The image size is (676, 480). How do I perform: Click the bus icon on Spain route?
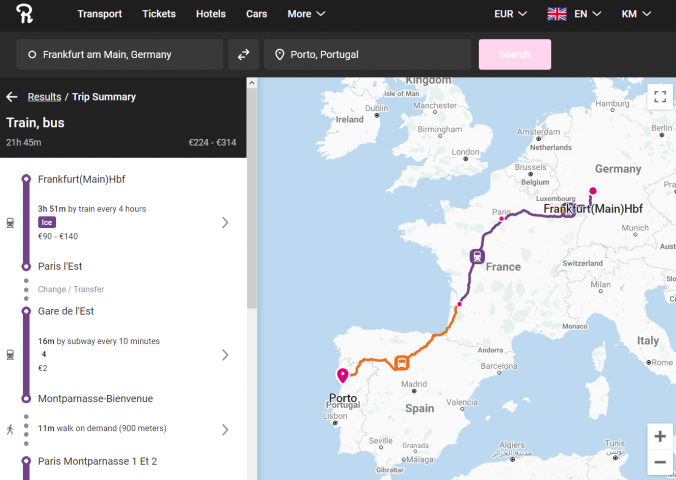pyautogui.click(x=401, y=362)
